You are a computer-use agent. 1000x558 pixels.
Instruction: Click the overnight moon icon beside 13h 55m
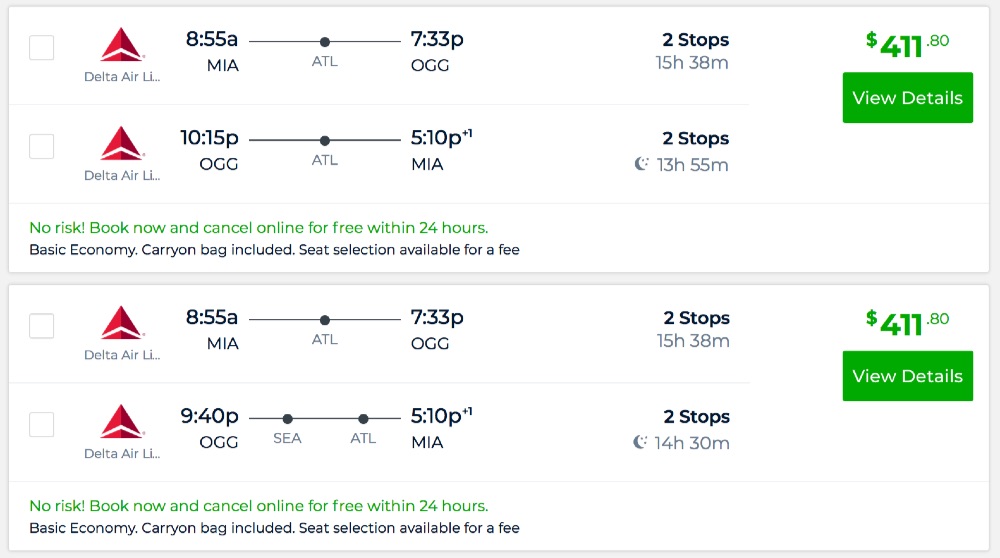[x=642, y=164]
